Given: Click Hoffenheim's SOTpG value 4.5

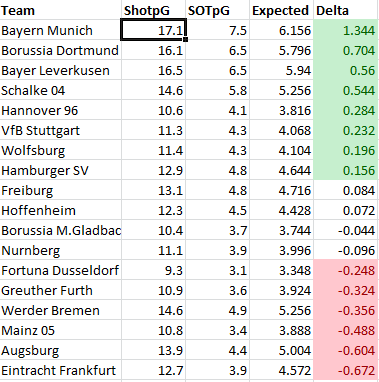Looking at the screenshot, I should (217, 210).
